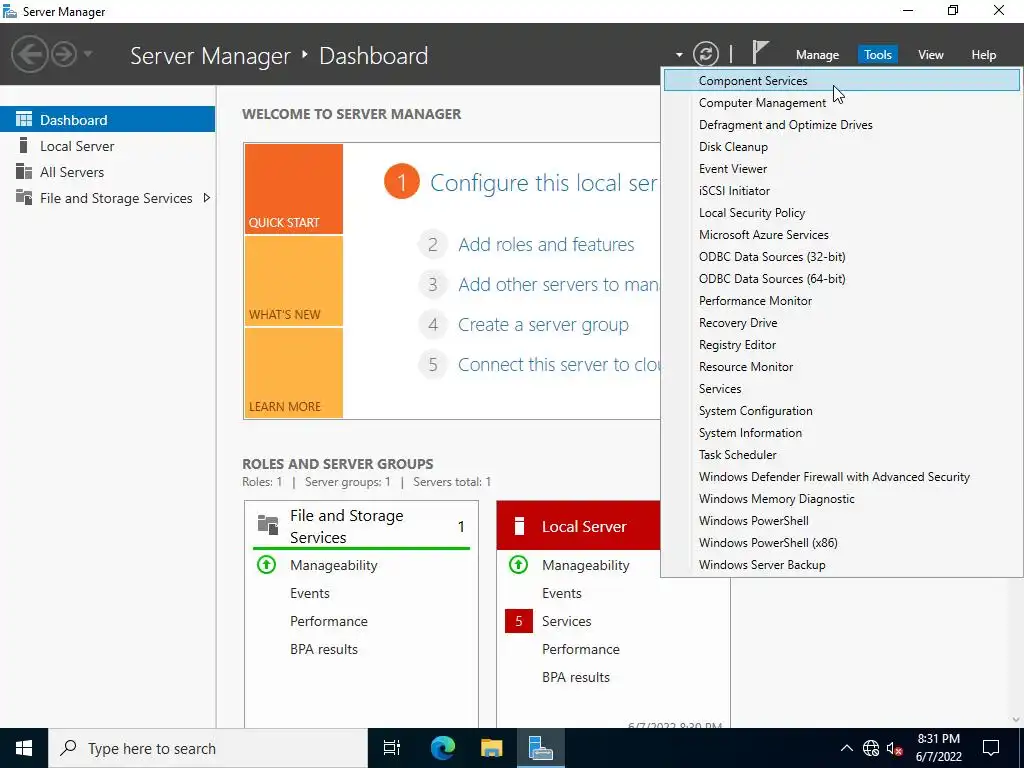Image resolution: width=1024 pixels, height=768 pixels.
Task: Open the View menu
Action: click(x=930, y=55)
